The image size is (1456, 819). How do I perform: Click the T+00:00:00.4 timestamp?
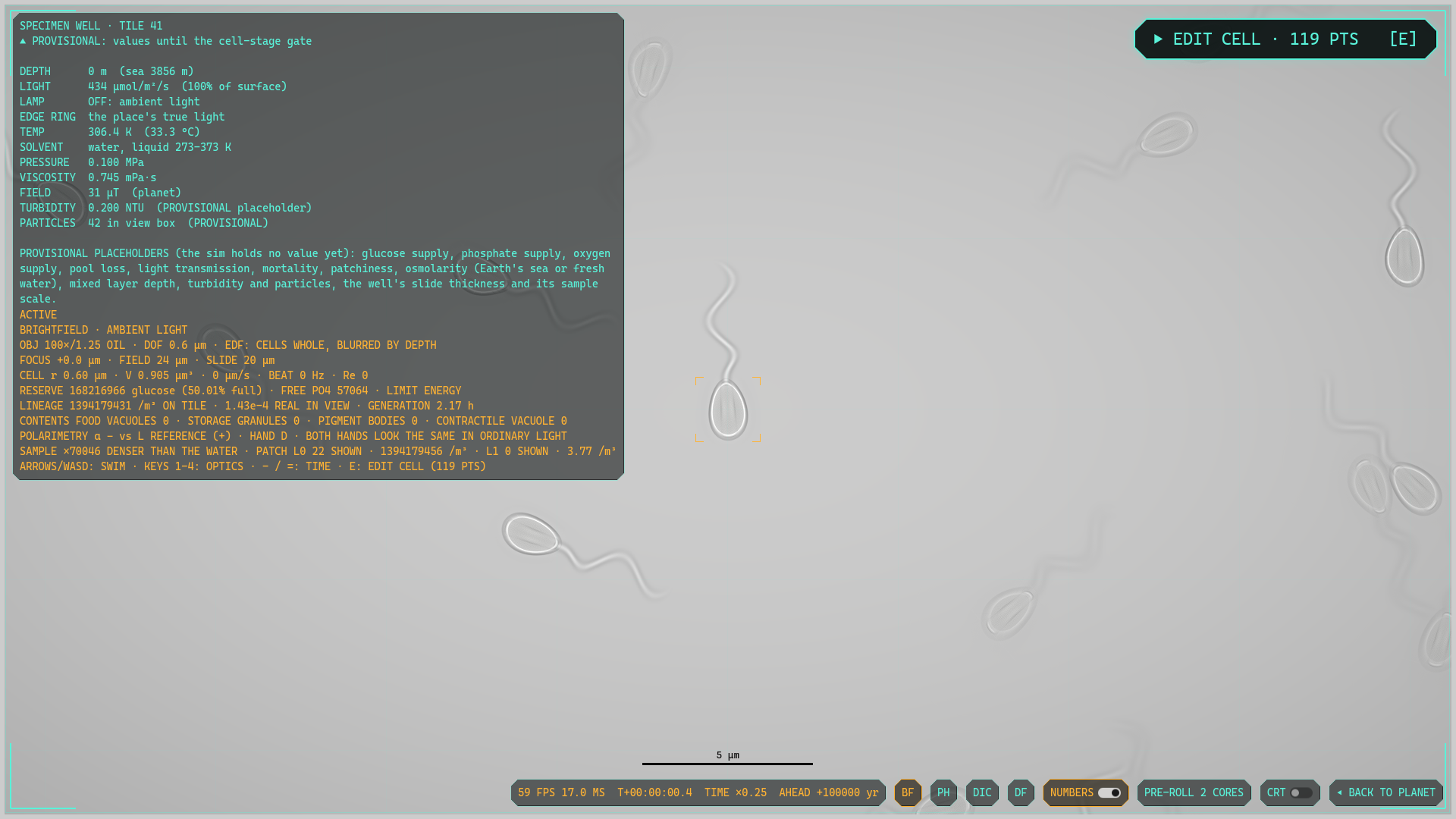(654, 792)
